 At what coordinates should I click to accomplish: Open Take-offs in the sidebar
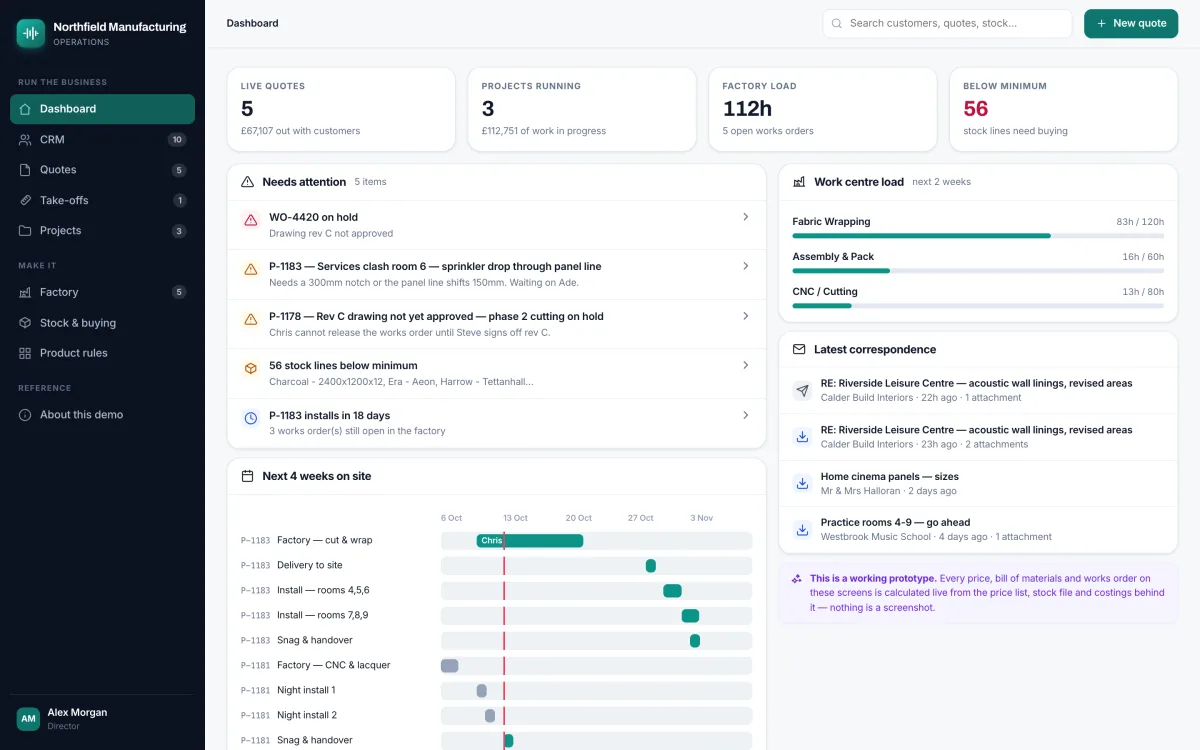coord(102,200)
